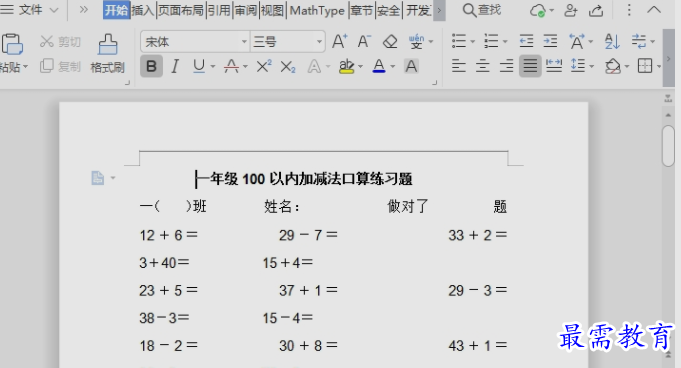
Task: Switch to the 开始 tab
Action: point(116,10)
